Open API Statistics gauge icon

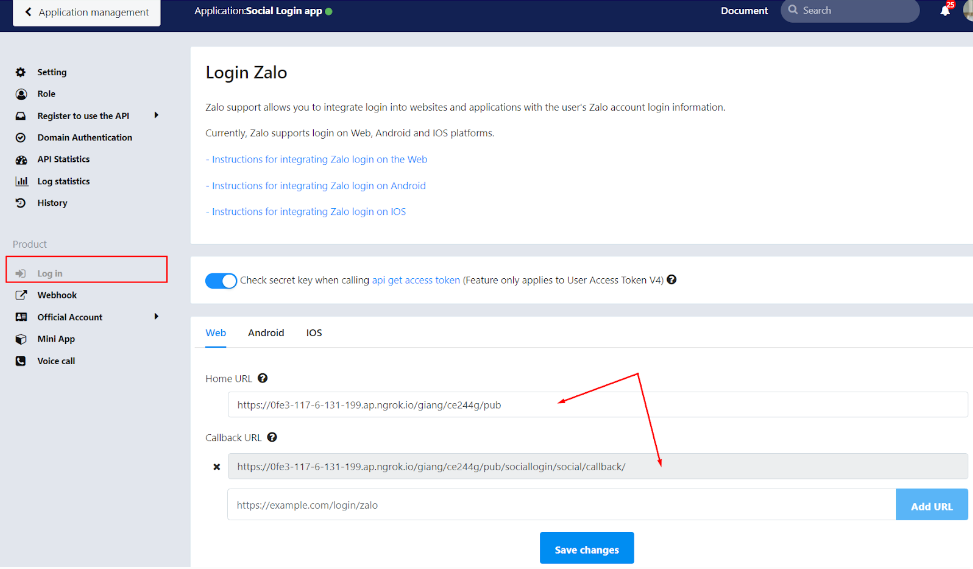pos(21,160)
